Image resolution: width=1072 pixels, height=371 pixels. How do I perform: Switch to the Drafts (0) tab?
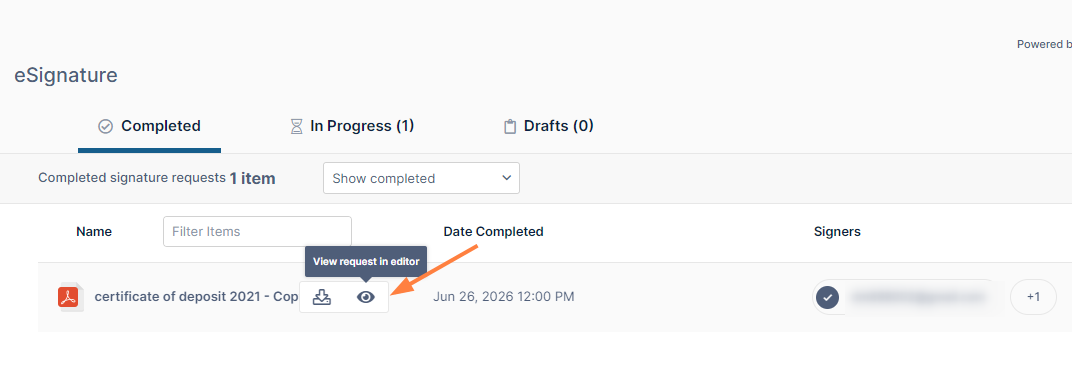(548, 126)
